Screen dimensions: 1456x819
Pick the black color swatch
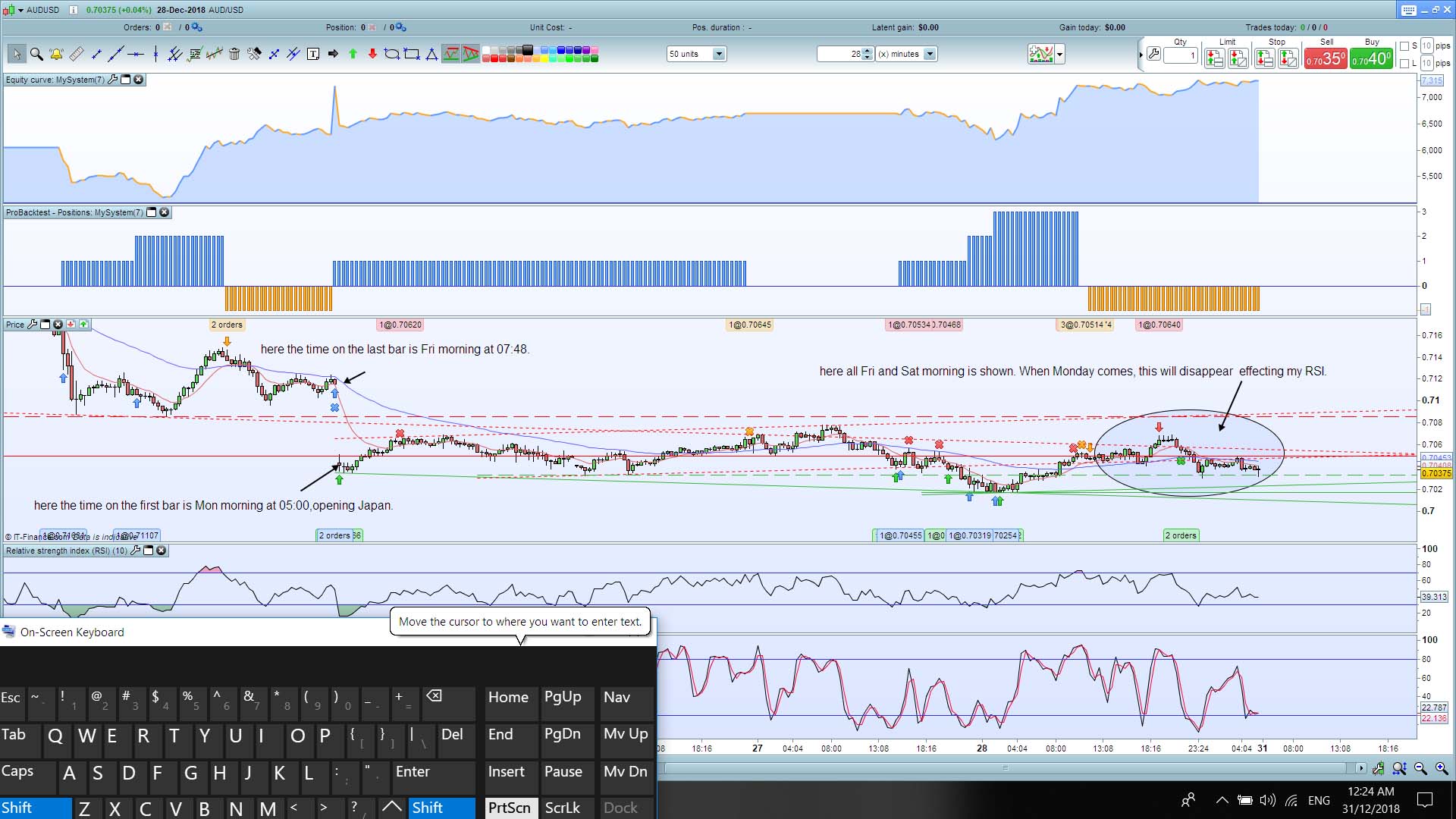(528, 50)
